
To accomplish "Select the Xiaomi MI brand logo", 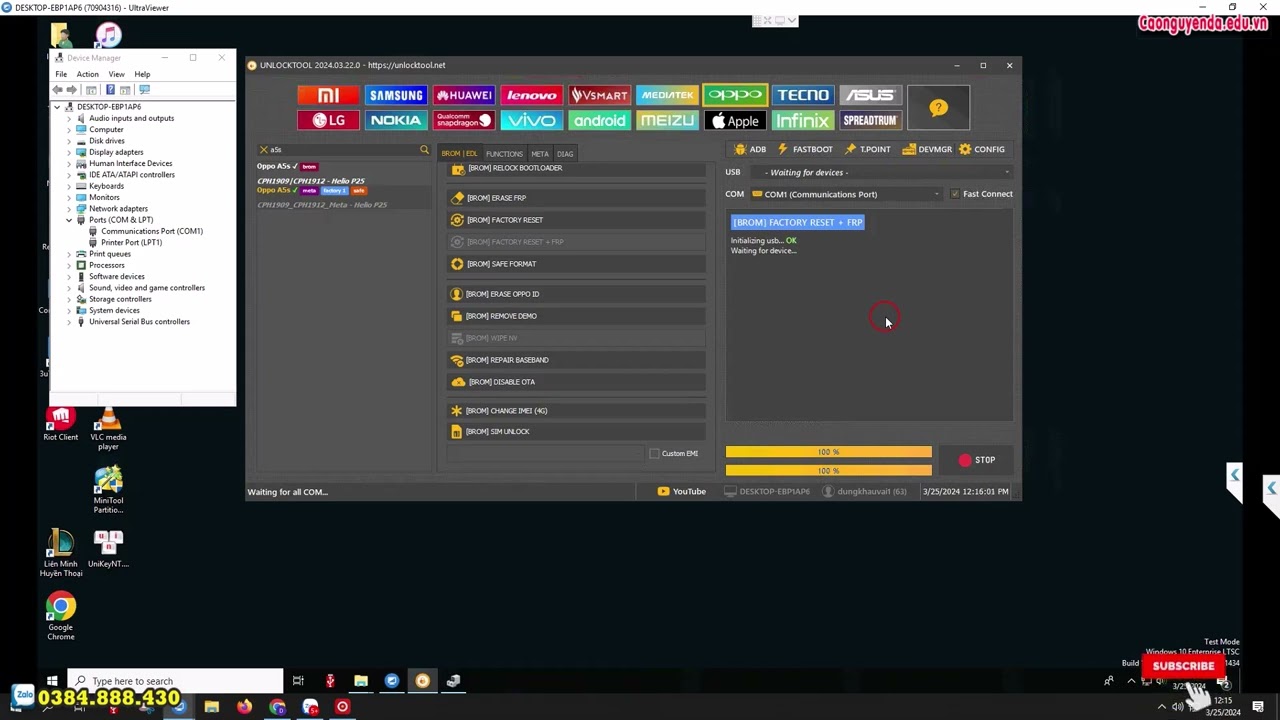I will click(x=328, y=95).
